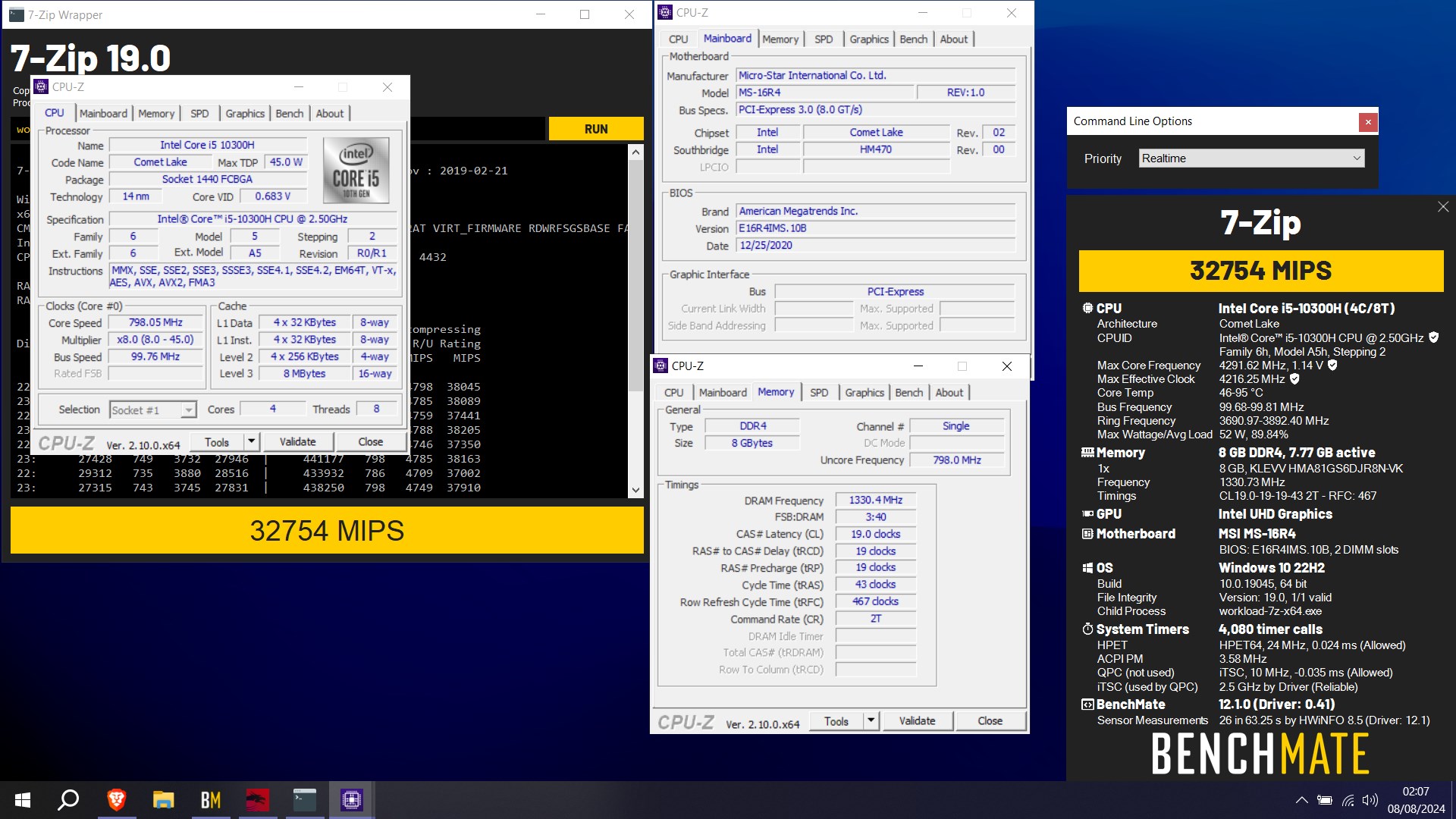1456x819 pixels.
Task: Click the CPUID verified shield icon
Action: pyautogui.click(x=1434, y=337)
